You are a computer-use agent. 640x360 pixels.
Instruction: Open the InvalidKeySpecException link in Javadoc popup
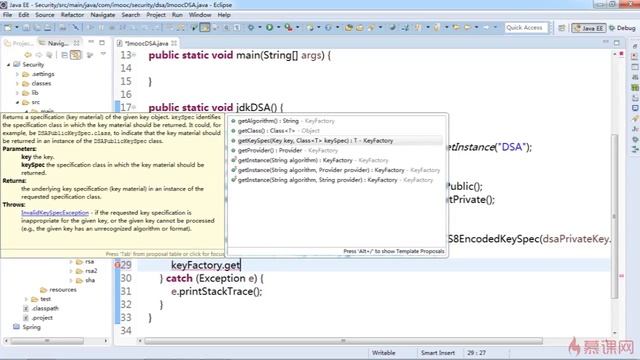pos(55,213)
